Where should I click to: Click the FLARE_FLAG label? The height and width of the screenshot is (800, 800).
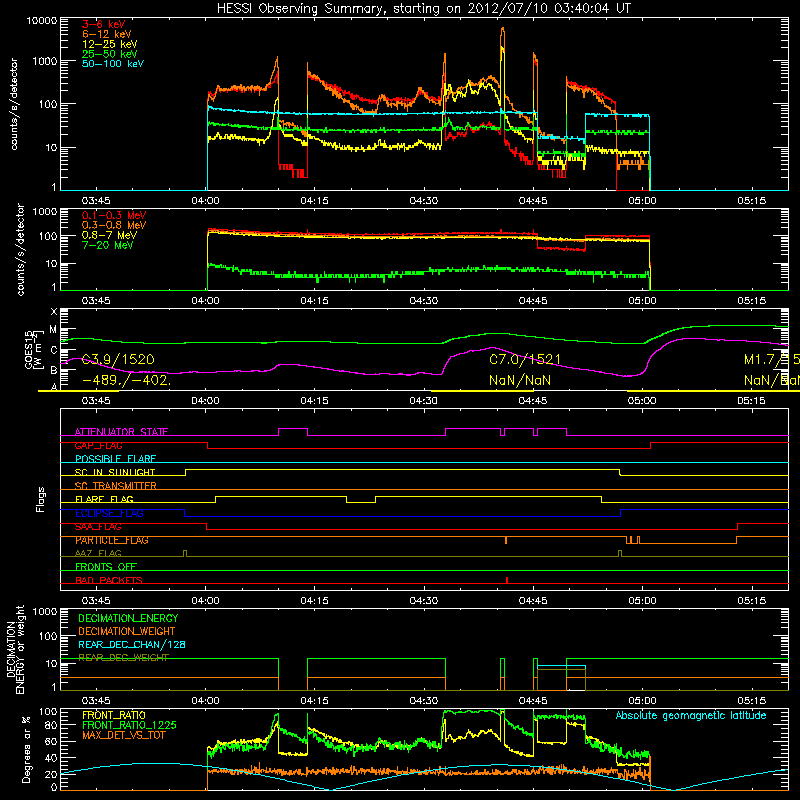(104, 499)
